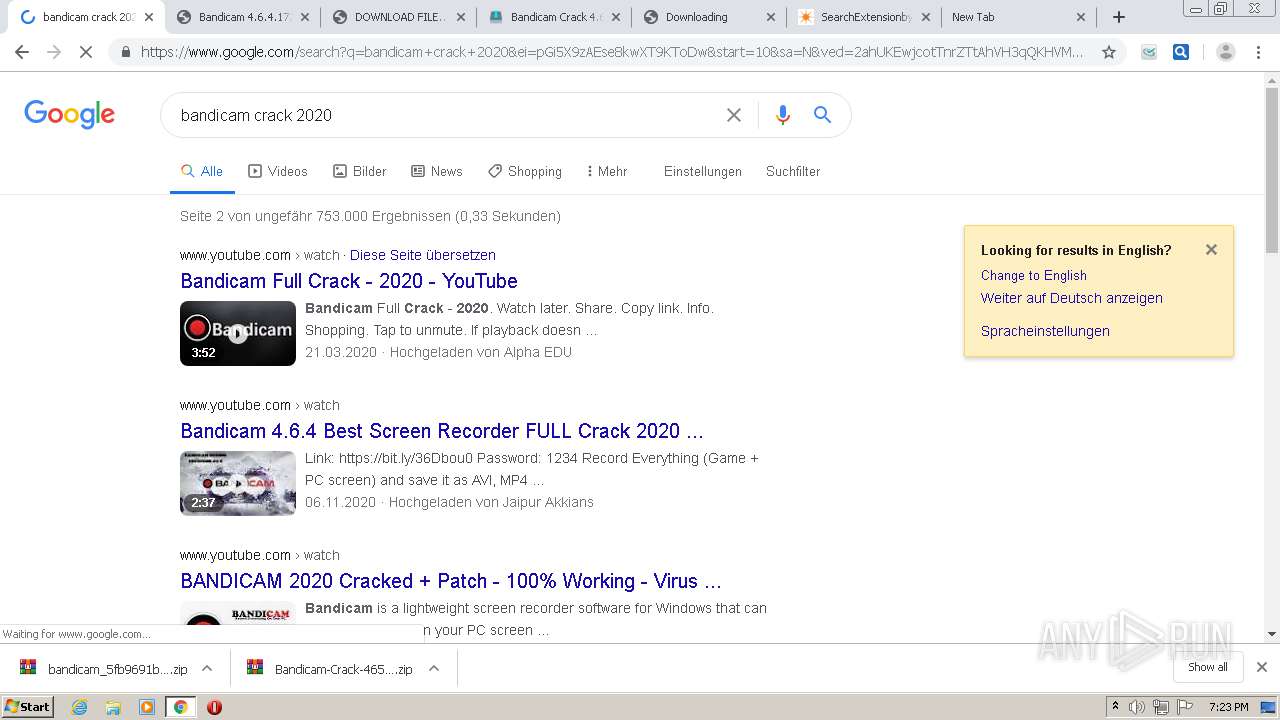Screen dimensions: 1280x720
Task: Open Suchfilter tools
Action: coord(793,171)
